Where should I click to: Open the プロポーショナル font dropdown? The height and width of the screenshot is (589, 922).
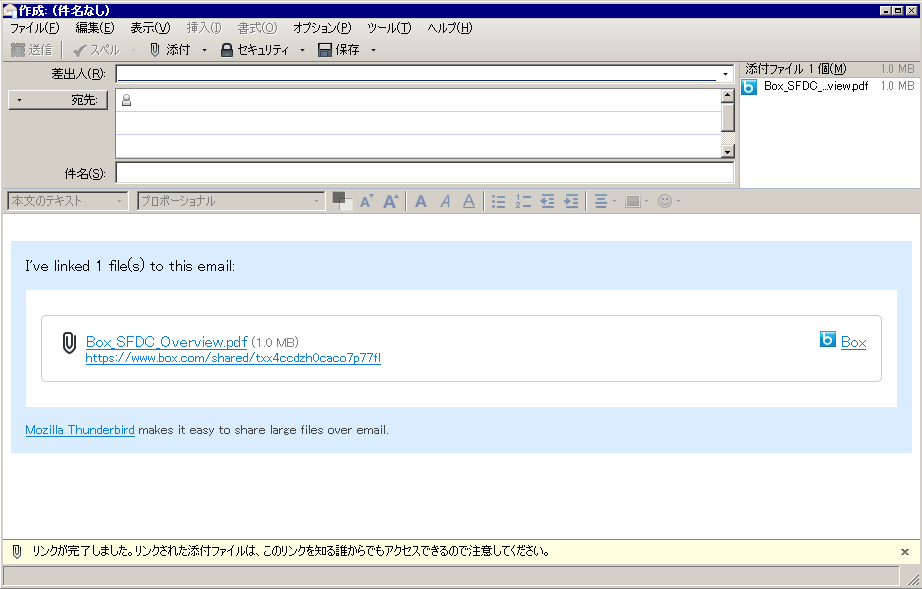230,201
